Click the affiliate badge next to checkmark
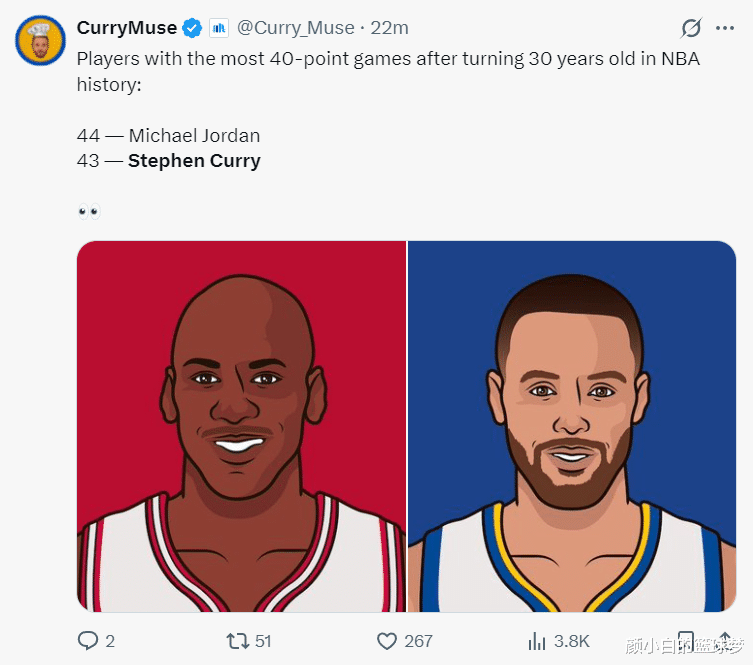 tap(219, 28)
